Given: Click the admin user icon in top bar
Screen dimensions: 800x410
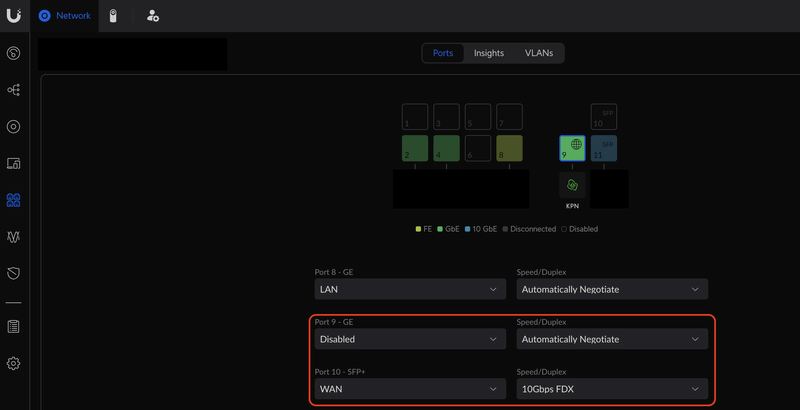Looking at the screenshot, I should click(x=152, y=16).
